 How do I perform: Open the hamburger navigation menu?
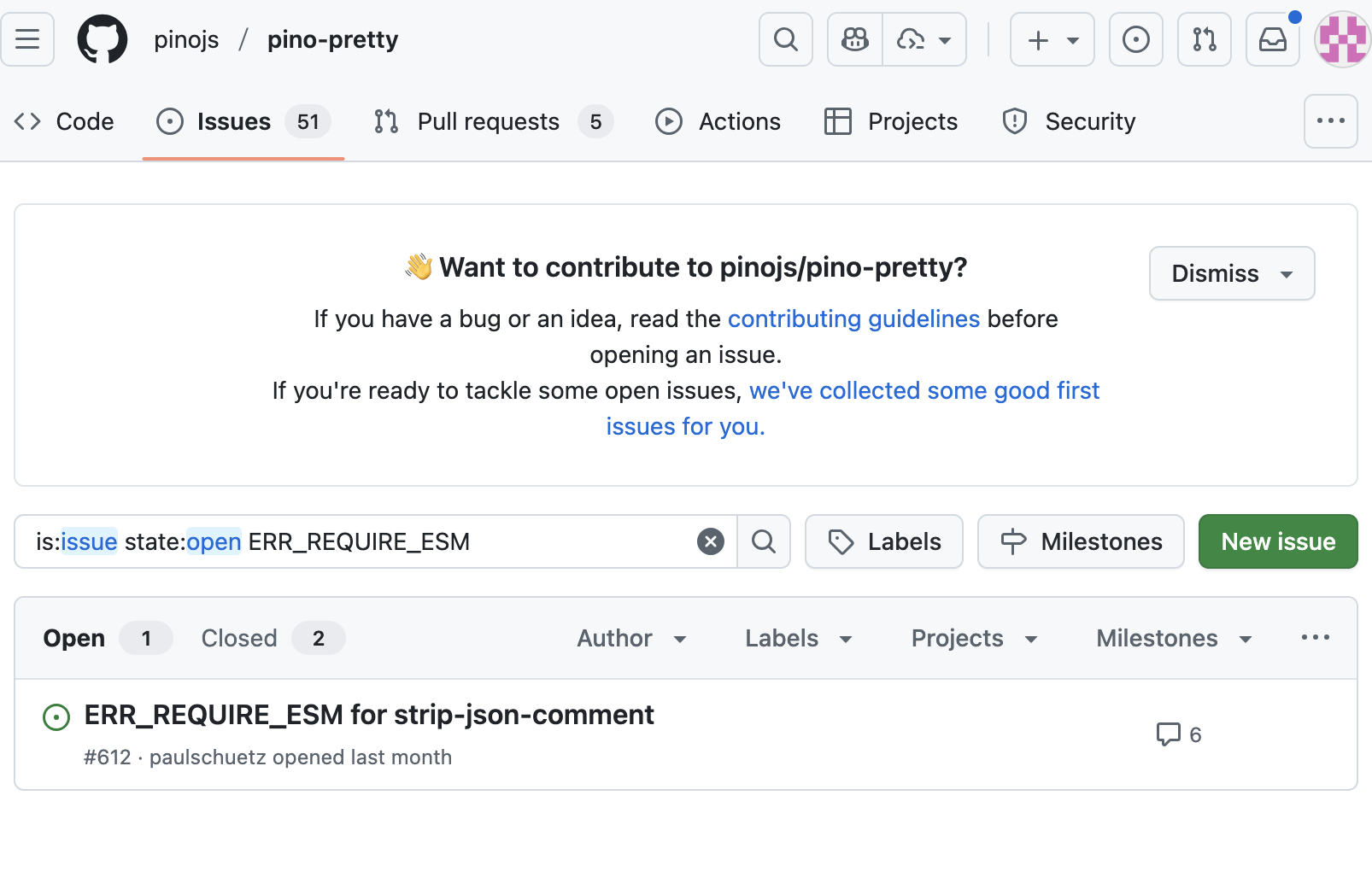(x=27, y=39)
